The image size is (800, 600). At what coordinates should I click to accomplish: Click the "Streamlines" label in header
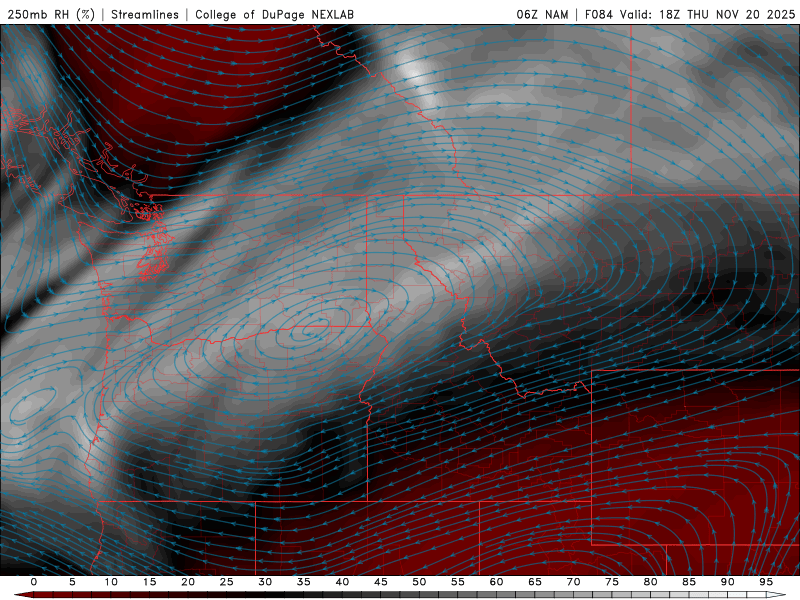pos(145,14)
